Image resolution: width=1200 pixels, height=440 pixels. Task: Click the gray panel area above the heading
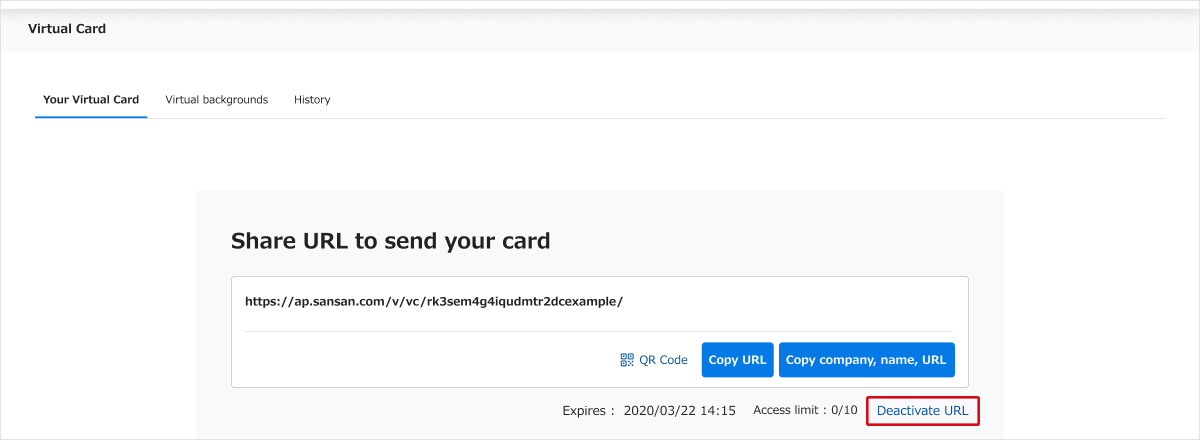click(600, 208)
